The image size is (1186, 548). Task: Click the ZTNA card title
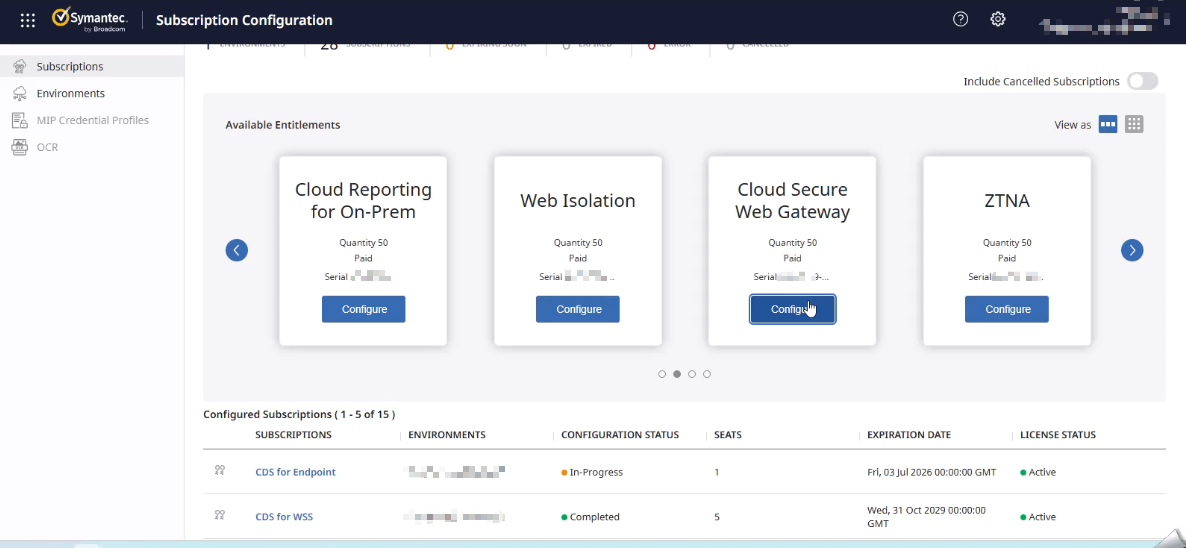click(x=1007, y=200)
